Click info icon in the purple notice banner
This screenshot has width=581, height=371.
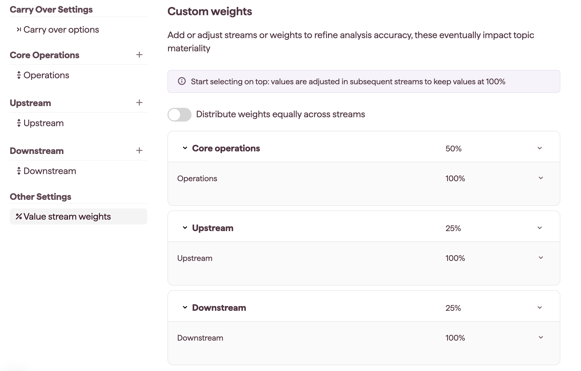182,81
